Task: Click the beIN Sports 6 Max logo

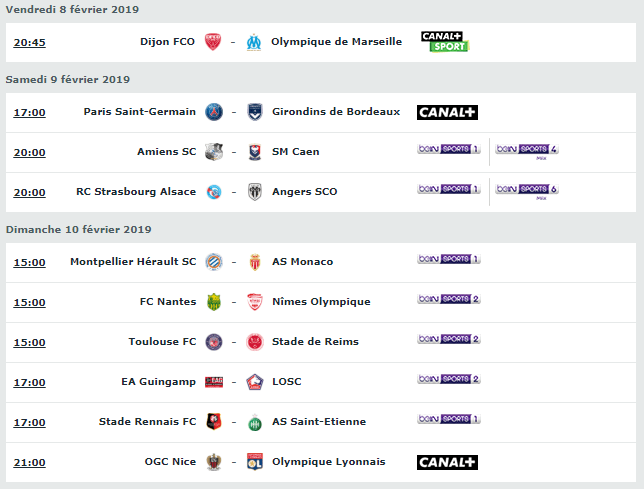Action: pos(527,191)
